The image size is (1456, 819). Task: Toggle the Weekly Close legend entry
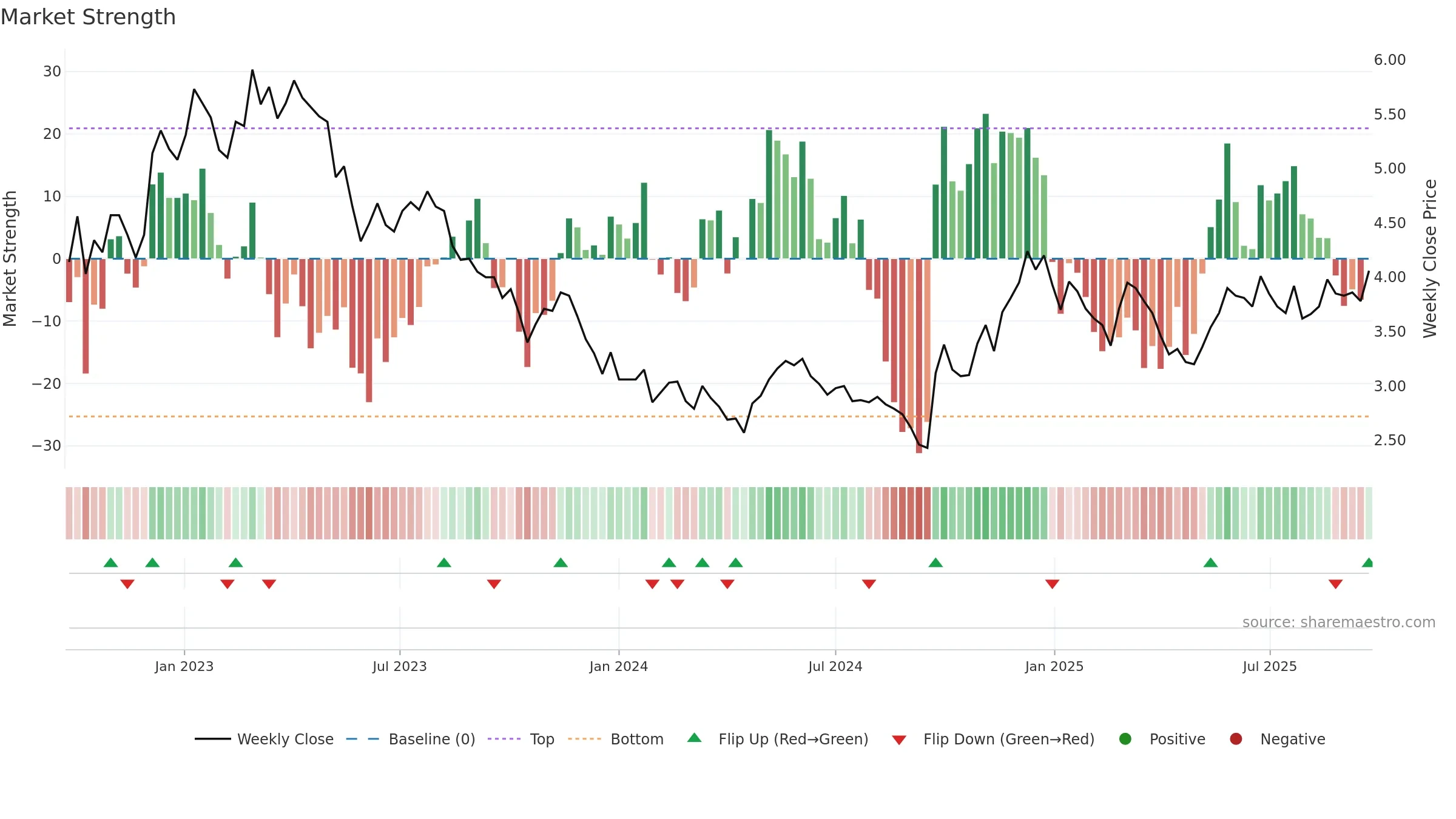(264, 739)
